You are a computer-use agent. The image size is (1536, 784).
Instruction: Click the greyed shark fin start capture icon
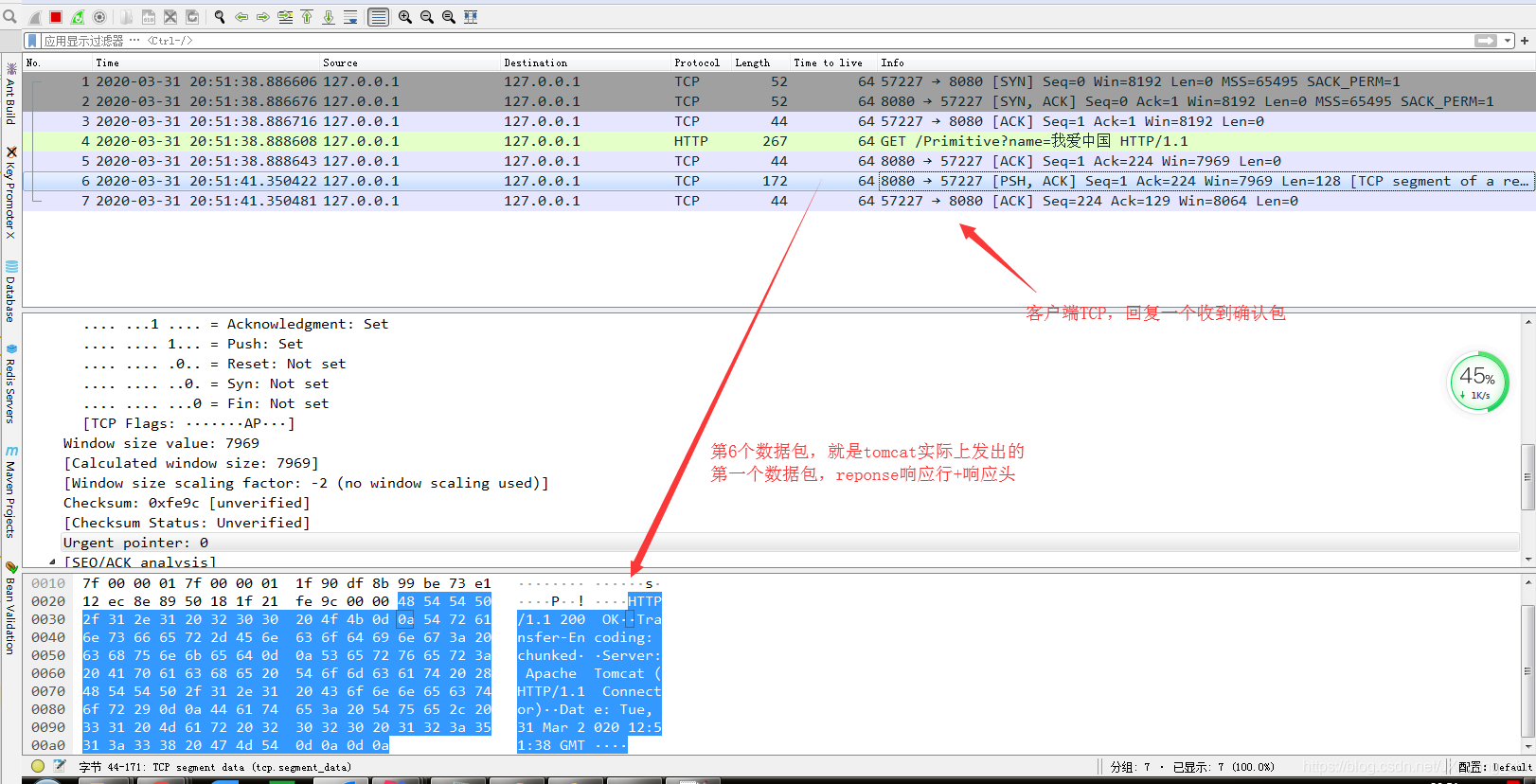click(x=35, y=17)
